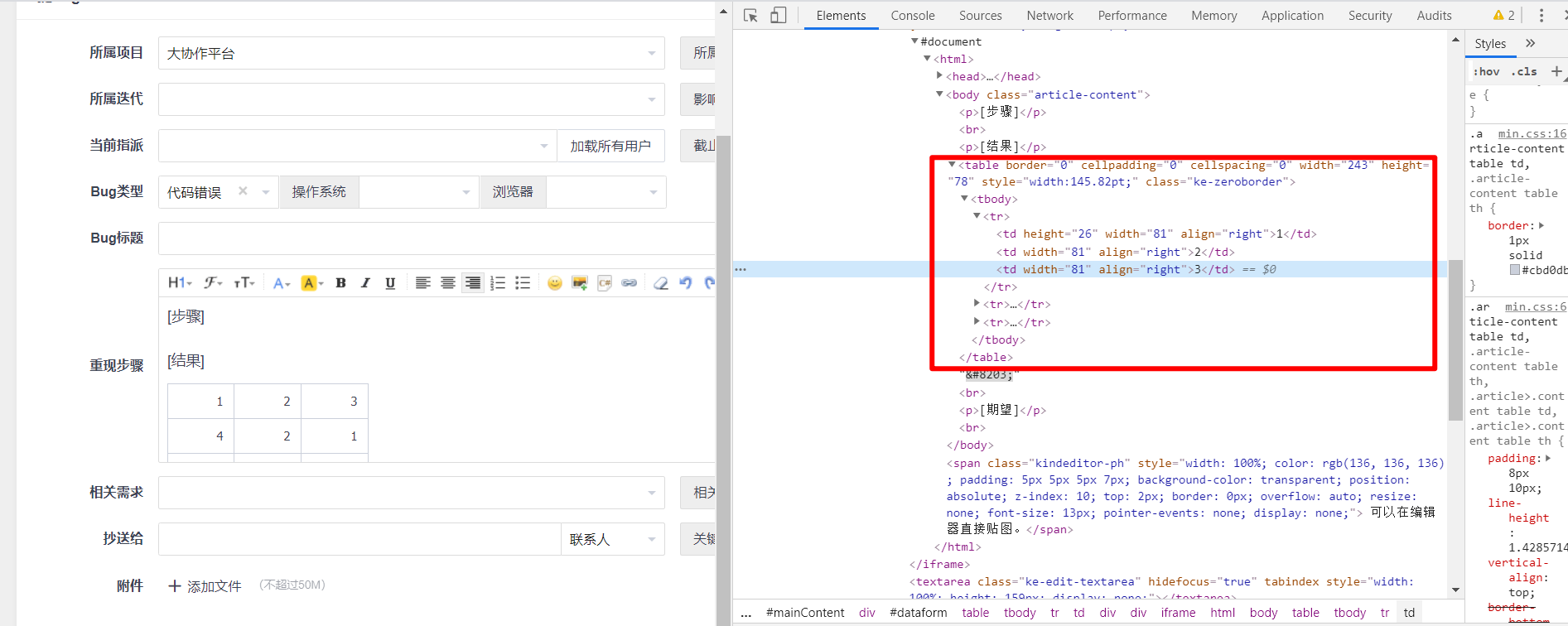Click the insert image icon
The height and width of the screenshot is (626, 1568).
pos(580,283)
